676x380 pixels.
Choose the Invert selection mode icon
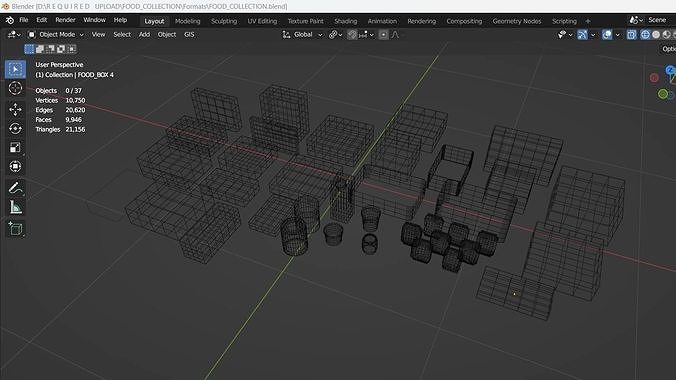(x=61, y=49)
